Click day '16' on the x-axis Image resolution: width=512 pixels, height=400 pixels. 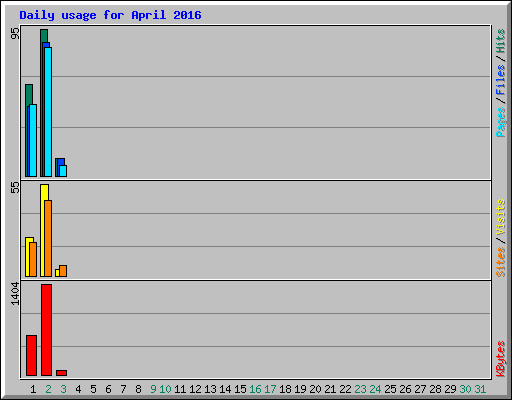[255, 389]
